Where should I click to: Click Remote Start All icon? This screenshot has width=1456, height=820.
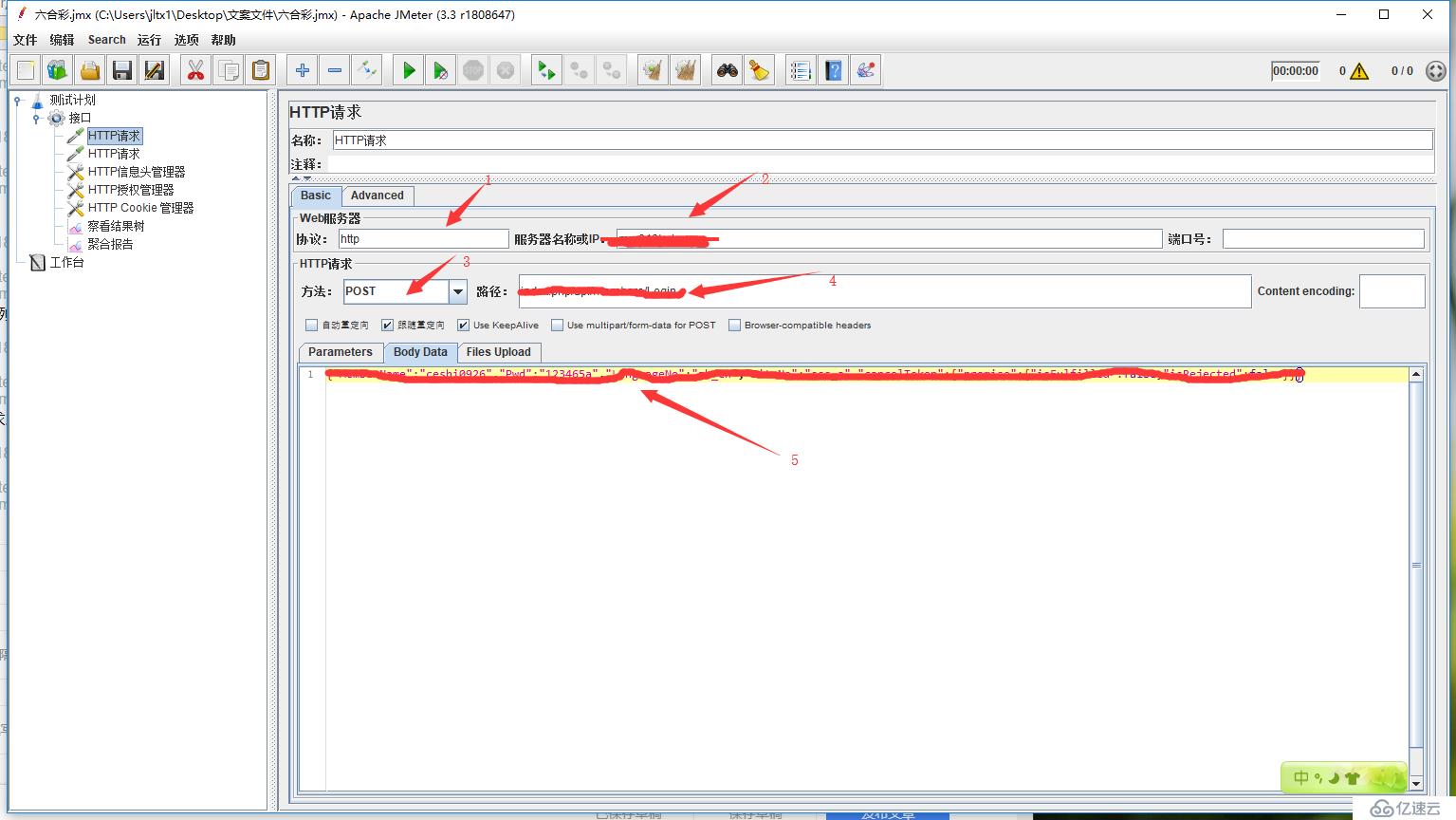tap(546, 70)
